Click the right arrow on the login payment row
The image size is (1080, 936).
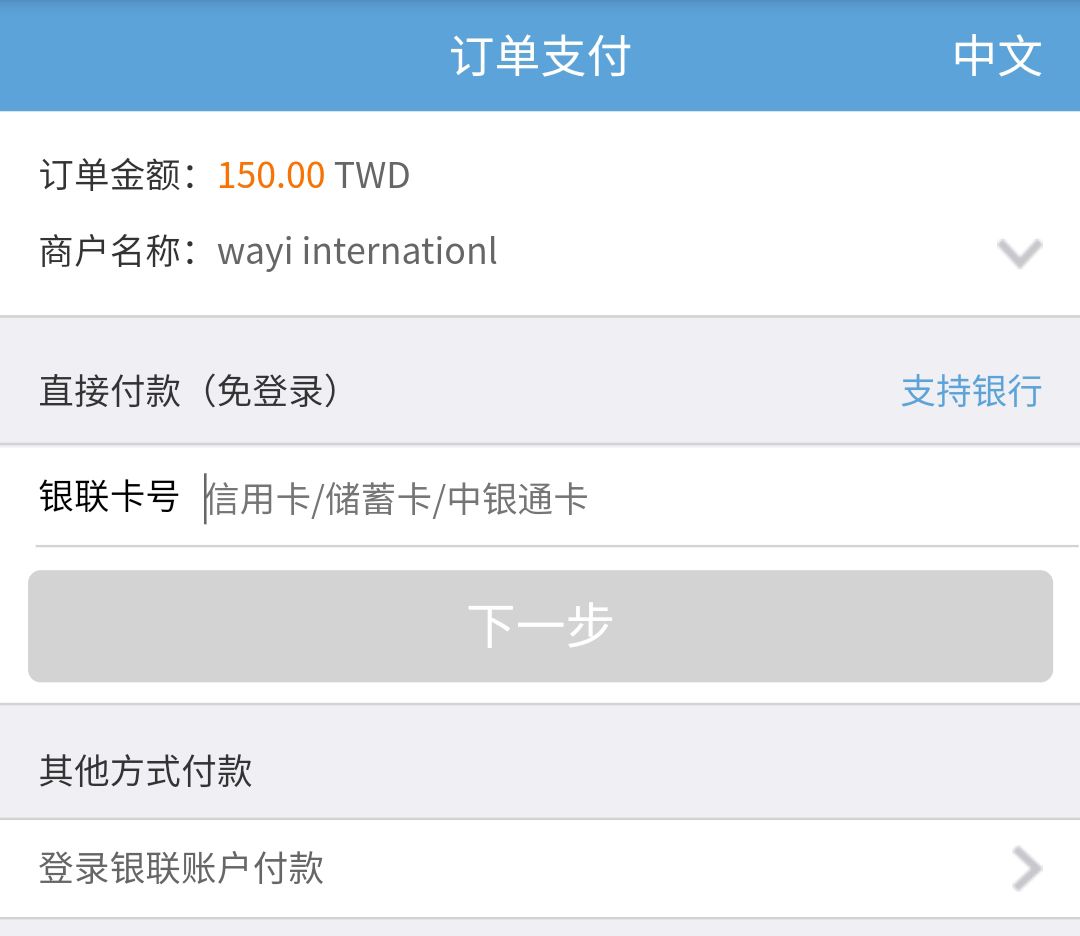coord(1025,868)
